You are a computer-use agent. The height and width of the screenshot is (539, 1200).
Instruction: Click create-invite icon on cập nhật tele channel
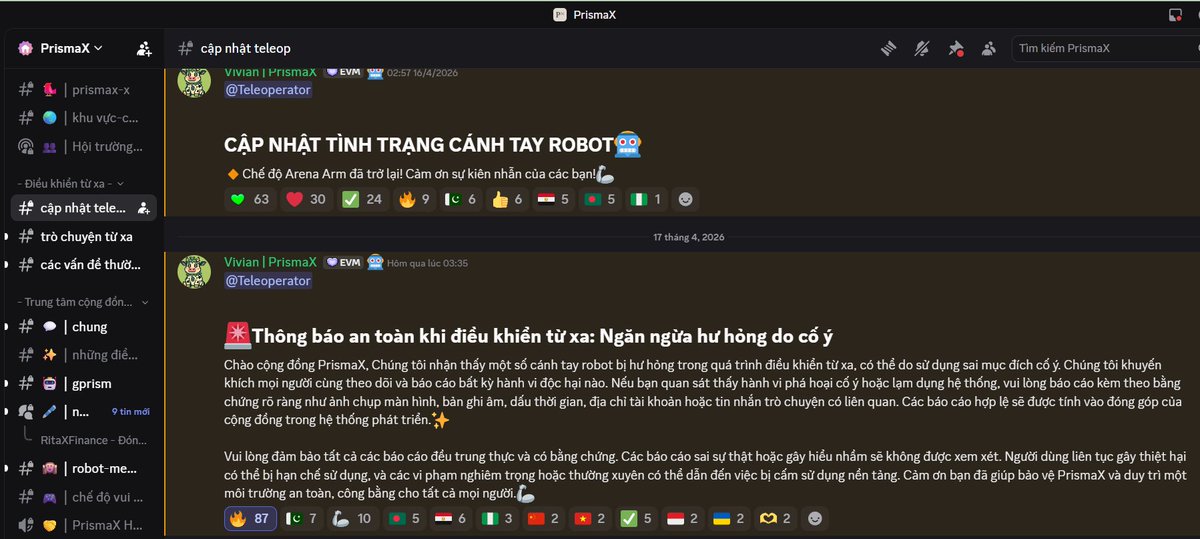click(144, 208)
